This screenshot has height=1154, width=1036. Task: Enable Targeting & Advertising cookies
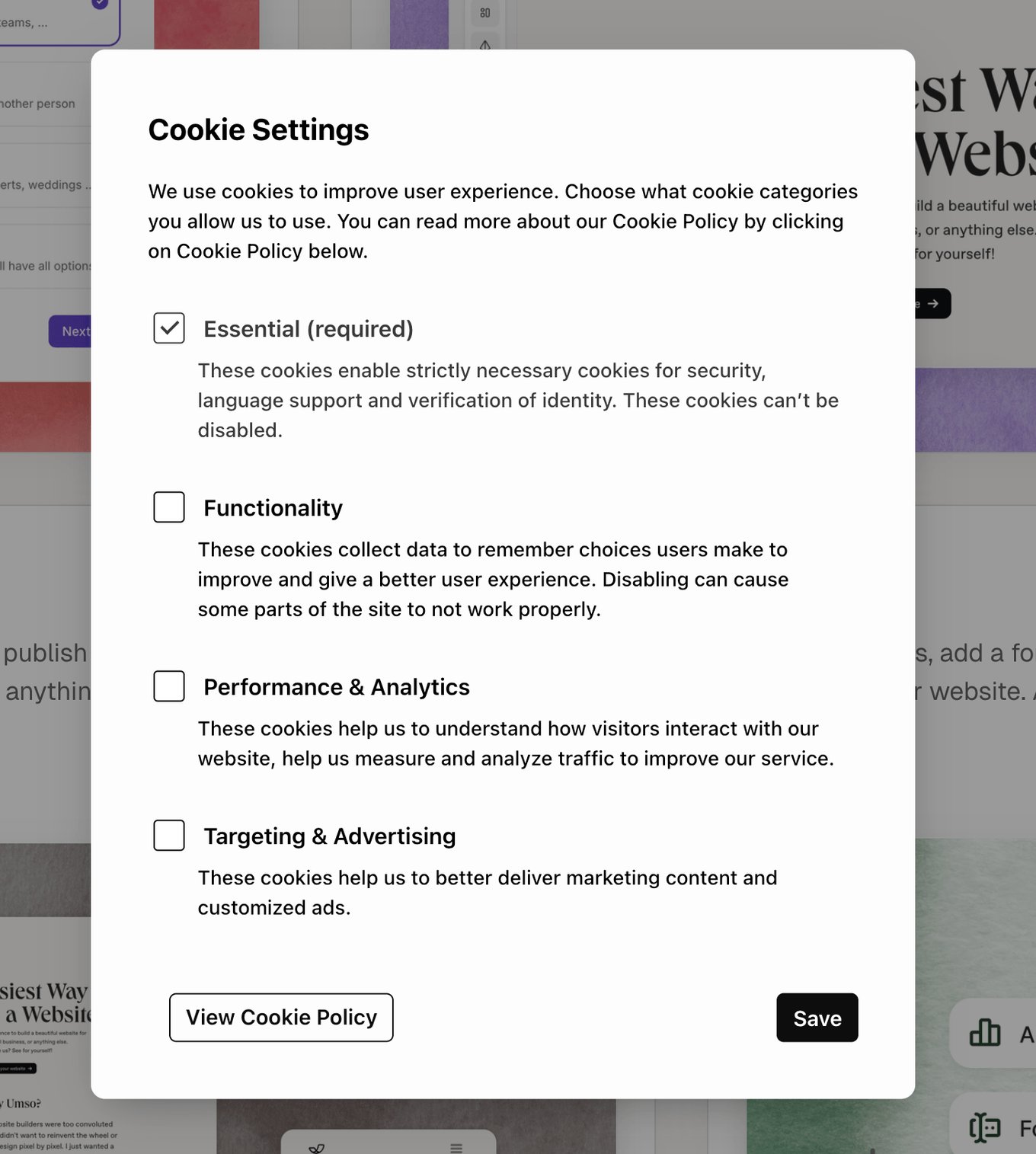169,835
